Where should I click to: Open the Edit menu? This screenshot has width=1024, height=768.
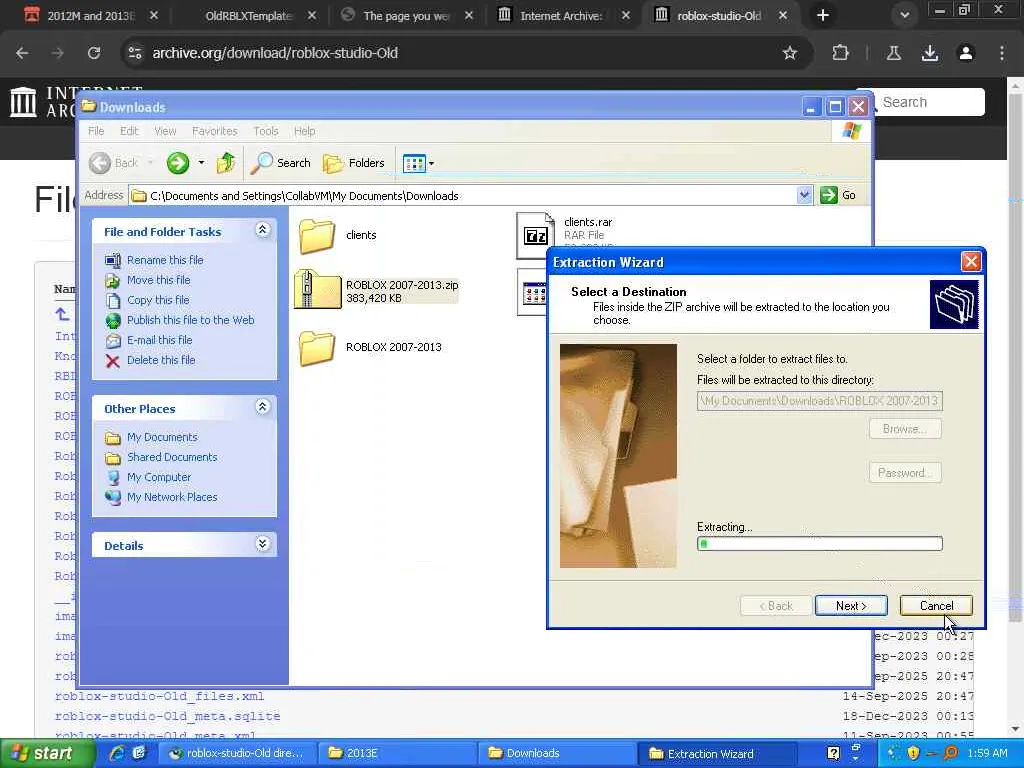[129, 131]
